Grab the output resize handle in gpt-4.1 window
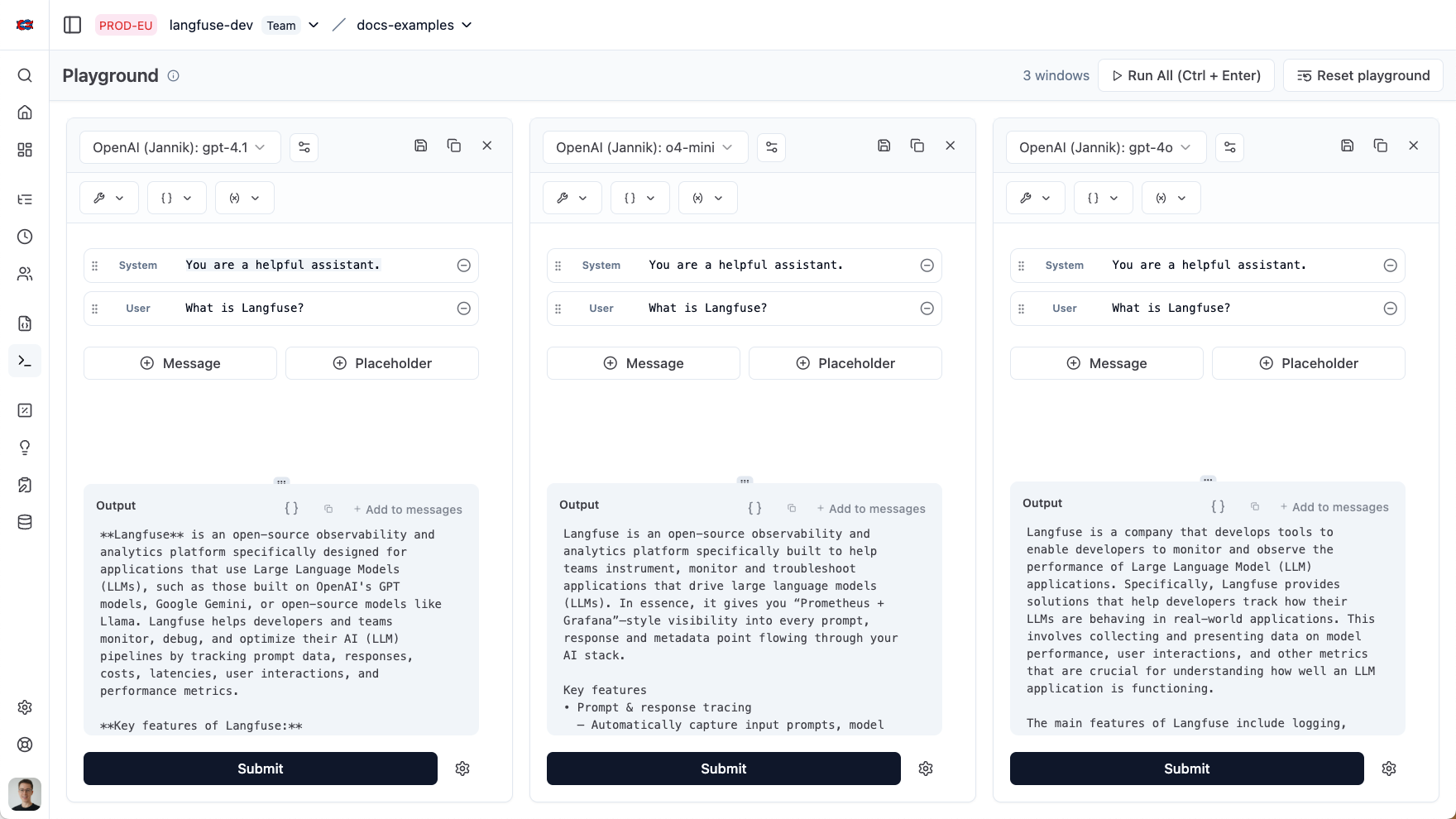 tap(281, 481)
